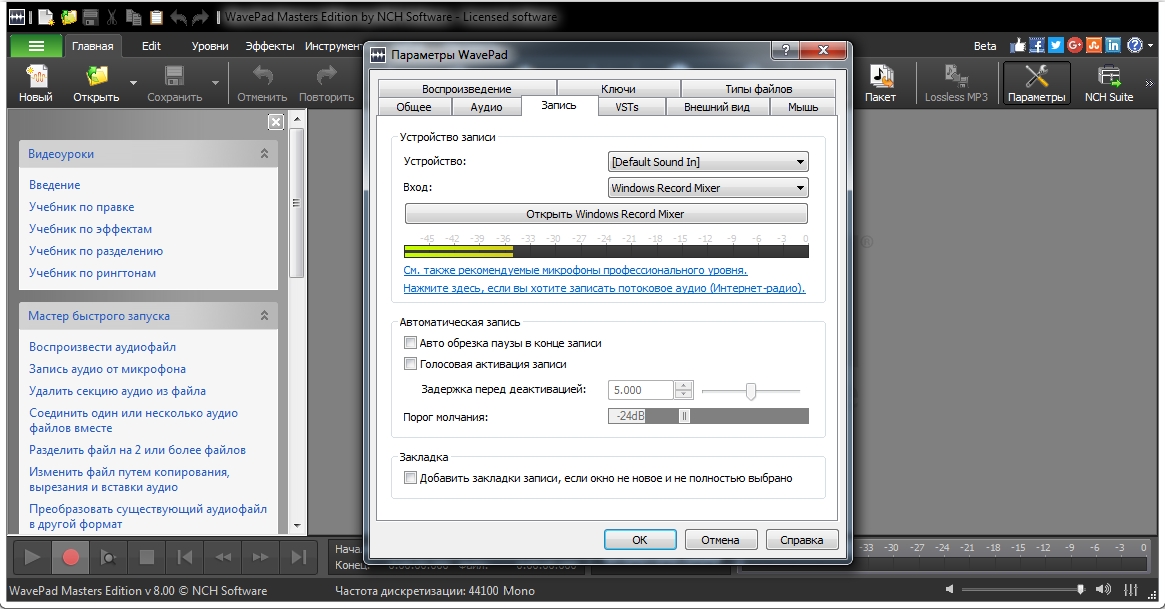This screenshot has width=1165, height=609.
Task: Share via the LinkedIn icon
Action: pyautogui.click(x=1113, y=45)
